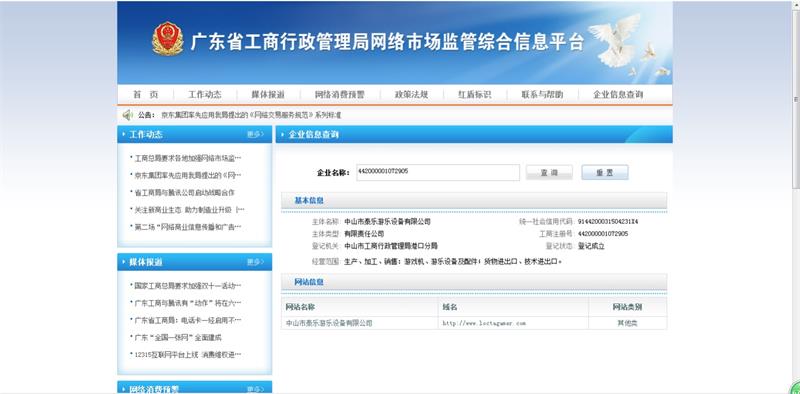Viewport: 800px width, 394px height.
Task: Expand 更多 in 网络消费预警 panel
Action: pos(255,389)
